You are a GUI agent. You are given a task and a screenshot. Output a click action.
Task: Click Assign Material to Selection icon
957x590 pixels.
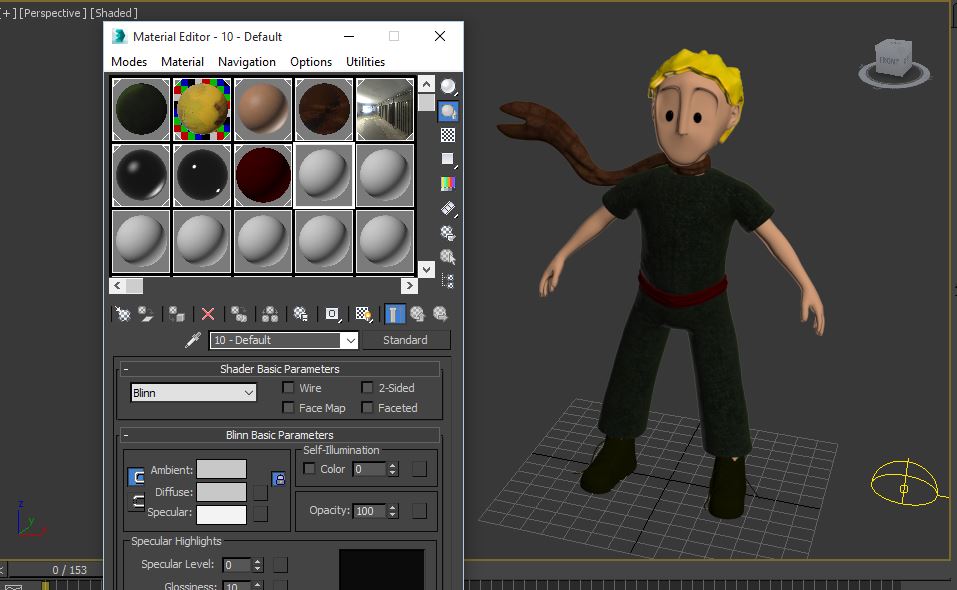[176, 314]
